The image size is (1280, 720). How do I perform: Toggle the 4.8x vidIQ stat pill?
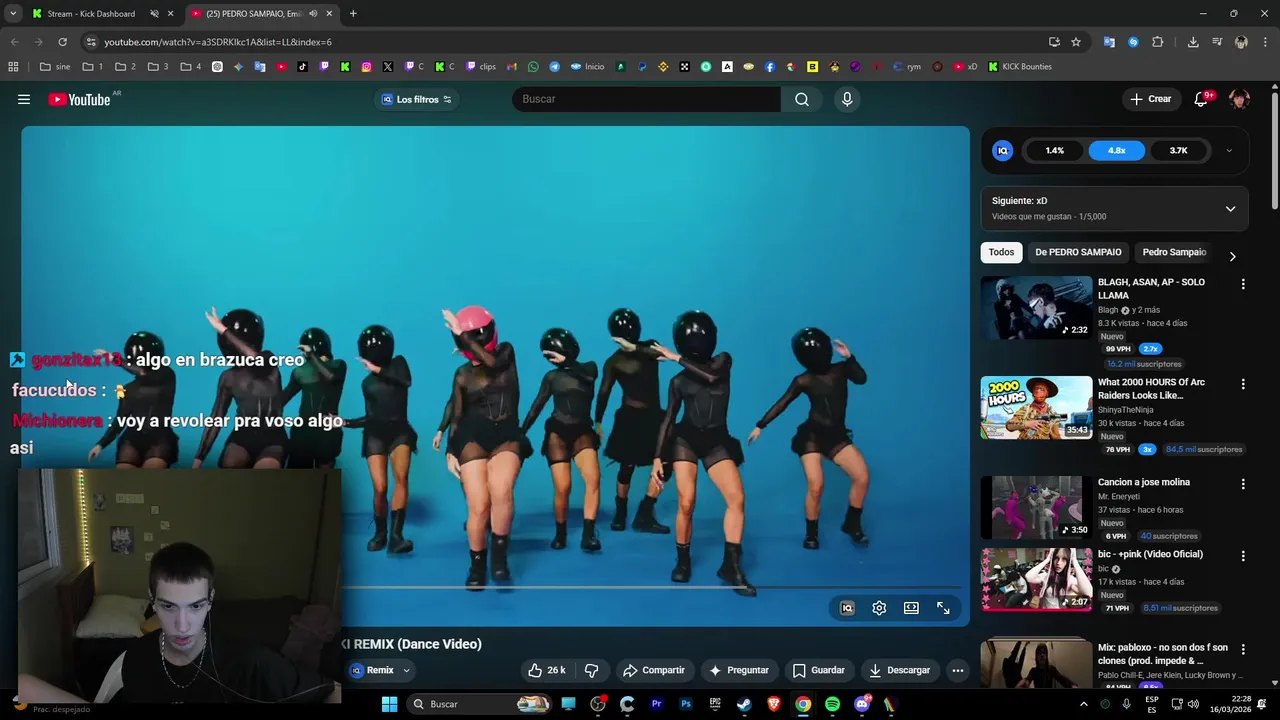click(x=1116, y=150)
